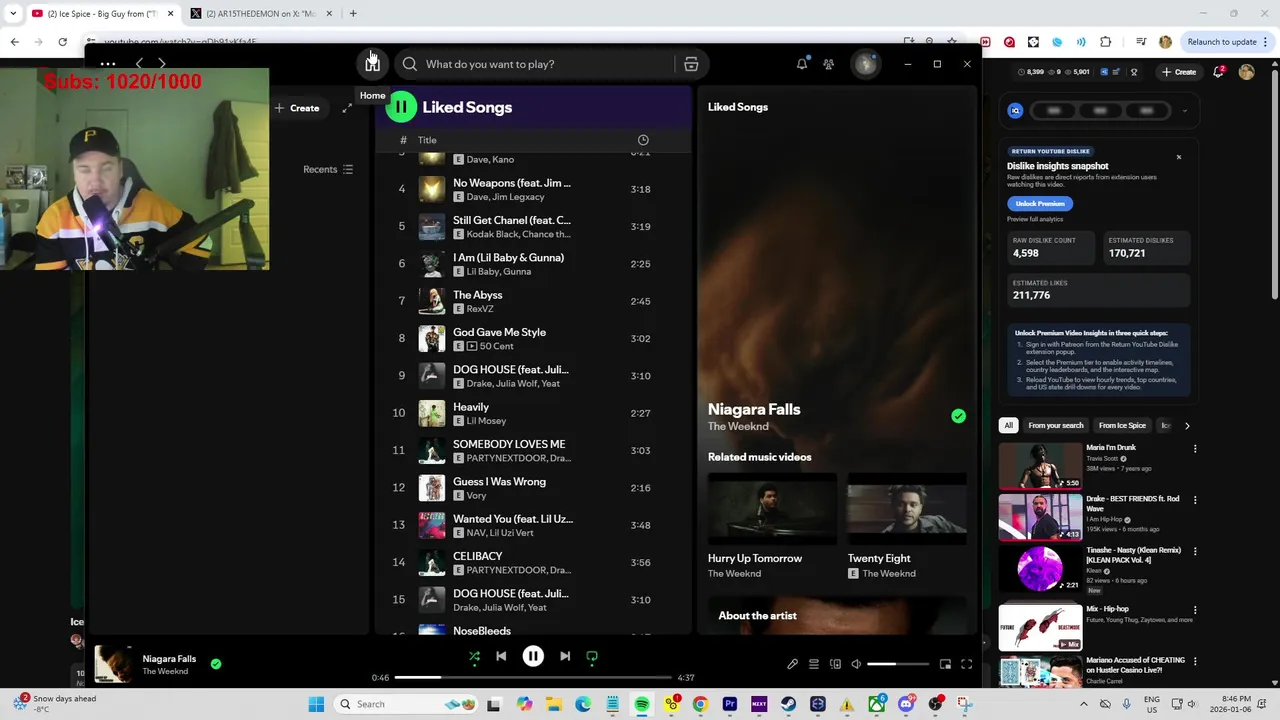Open options for Maria I'm Drunk video

[x=1195, y=449]
